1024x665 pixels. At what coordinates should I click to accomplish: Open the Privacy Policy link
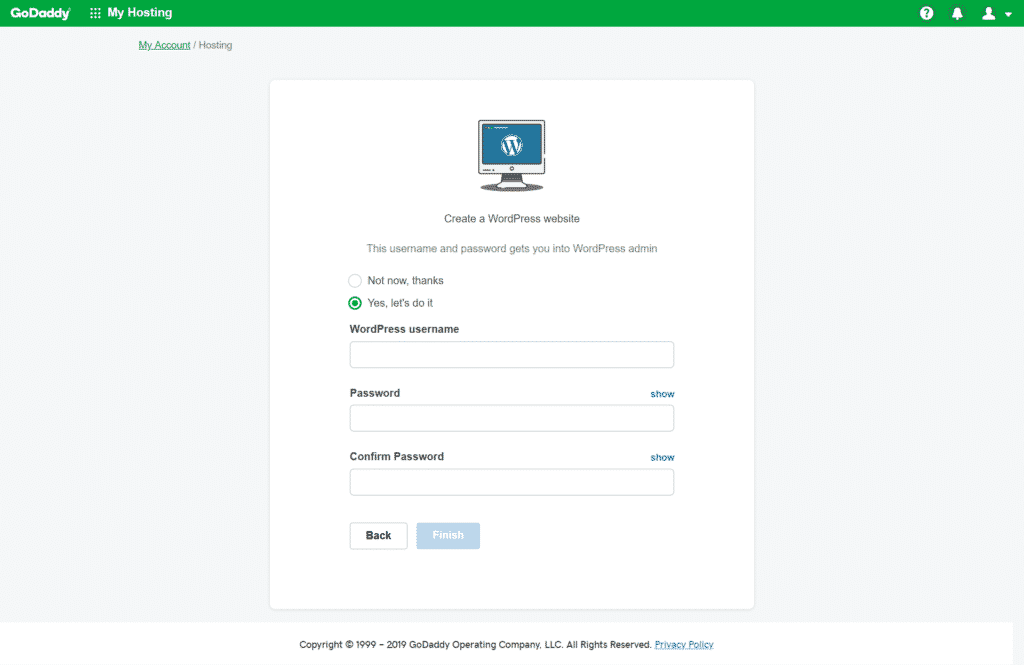[684, 645]
